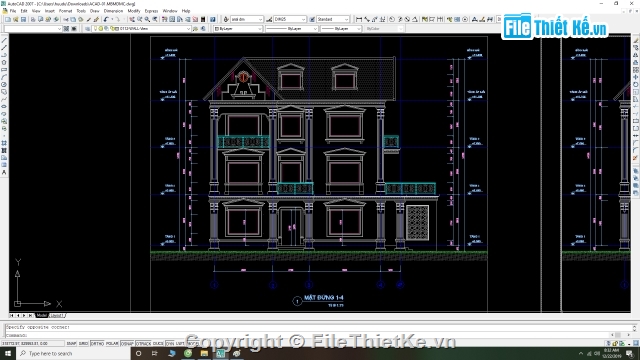This screenshot has height=360, width=640.
Task: Select the Aligned Dimension tool icon
Action: 367,19
